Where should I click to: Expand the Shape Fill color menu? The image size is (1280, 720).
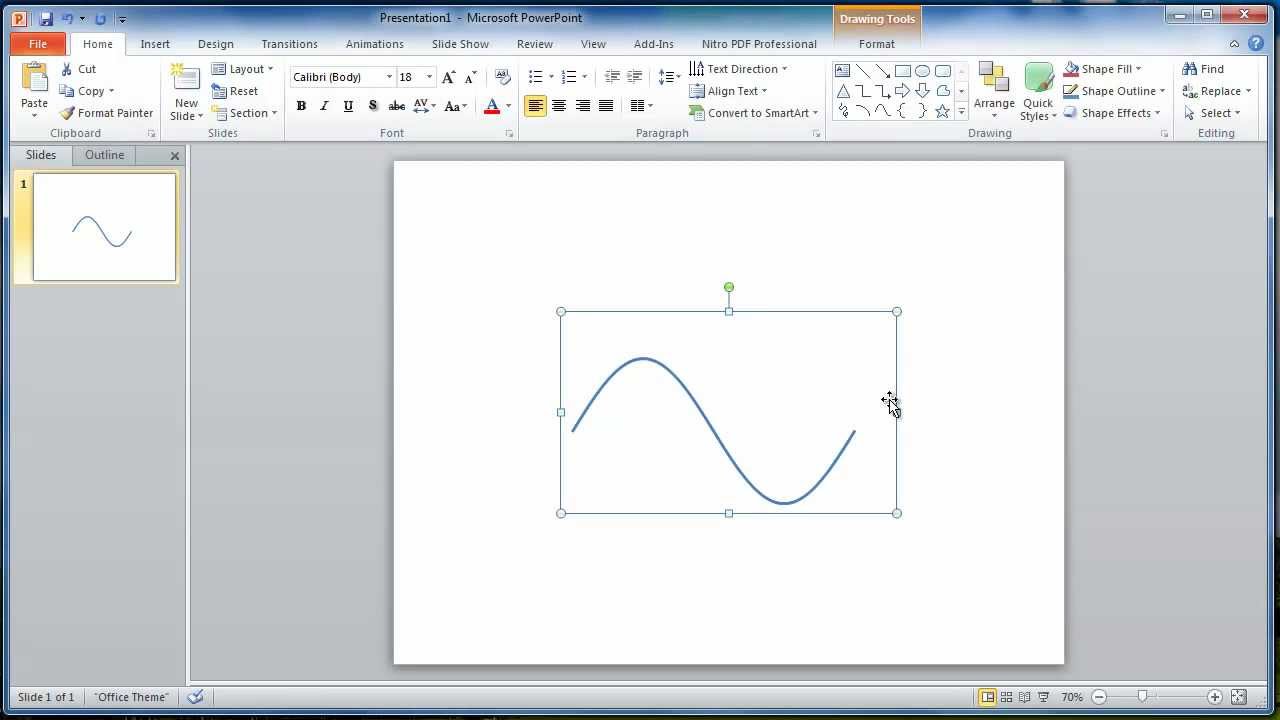click(1138, 68)
